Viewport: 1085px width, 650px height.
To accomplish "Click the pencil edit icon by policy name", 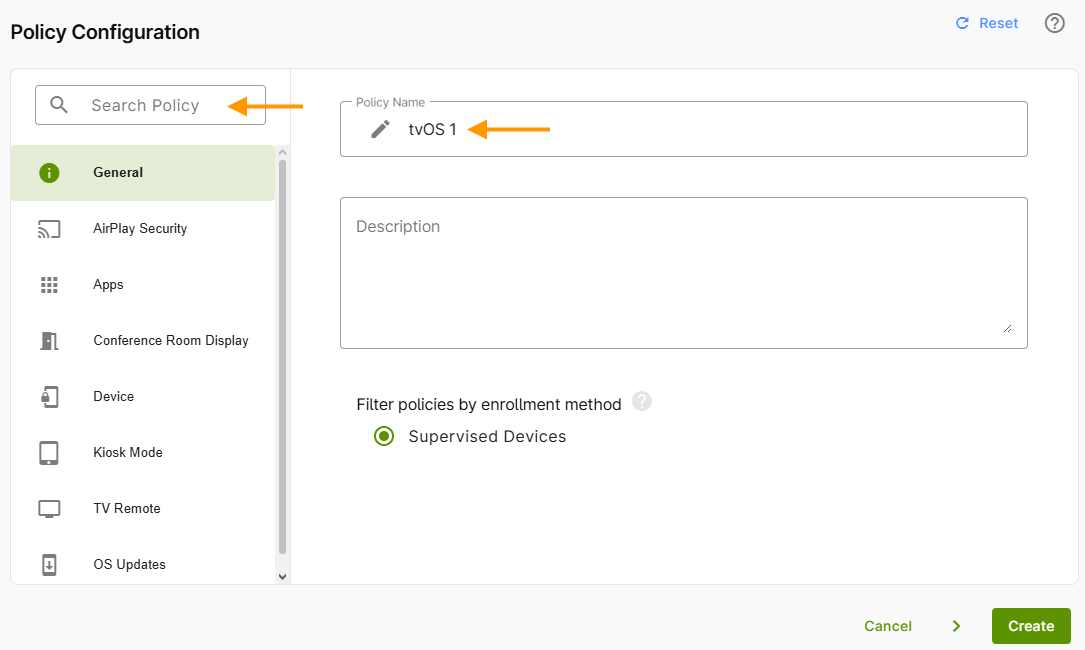I will click(380, 129).
